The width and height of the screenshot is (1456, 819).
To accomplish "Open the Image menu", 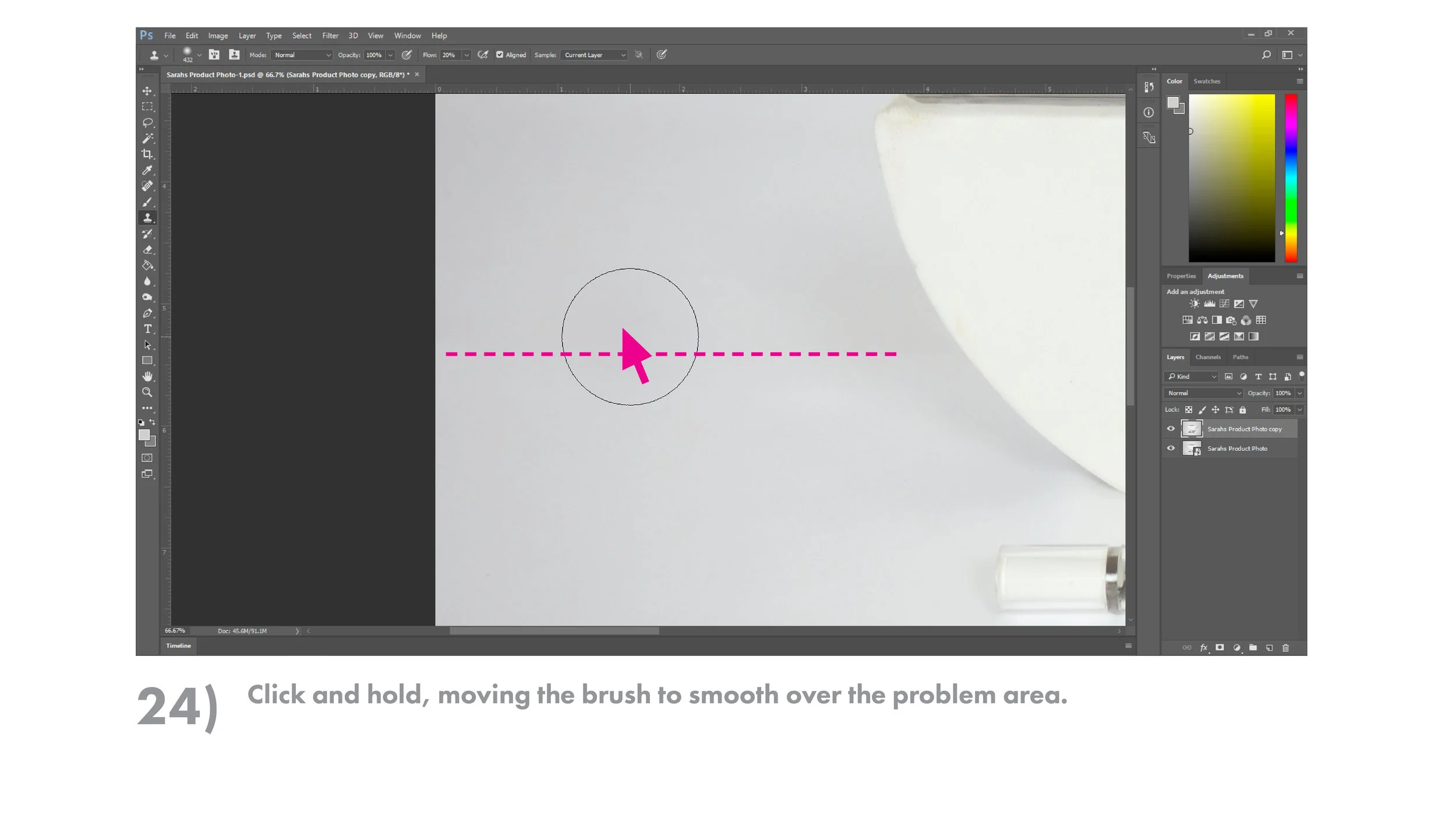I will tap(218, 36).
